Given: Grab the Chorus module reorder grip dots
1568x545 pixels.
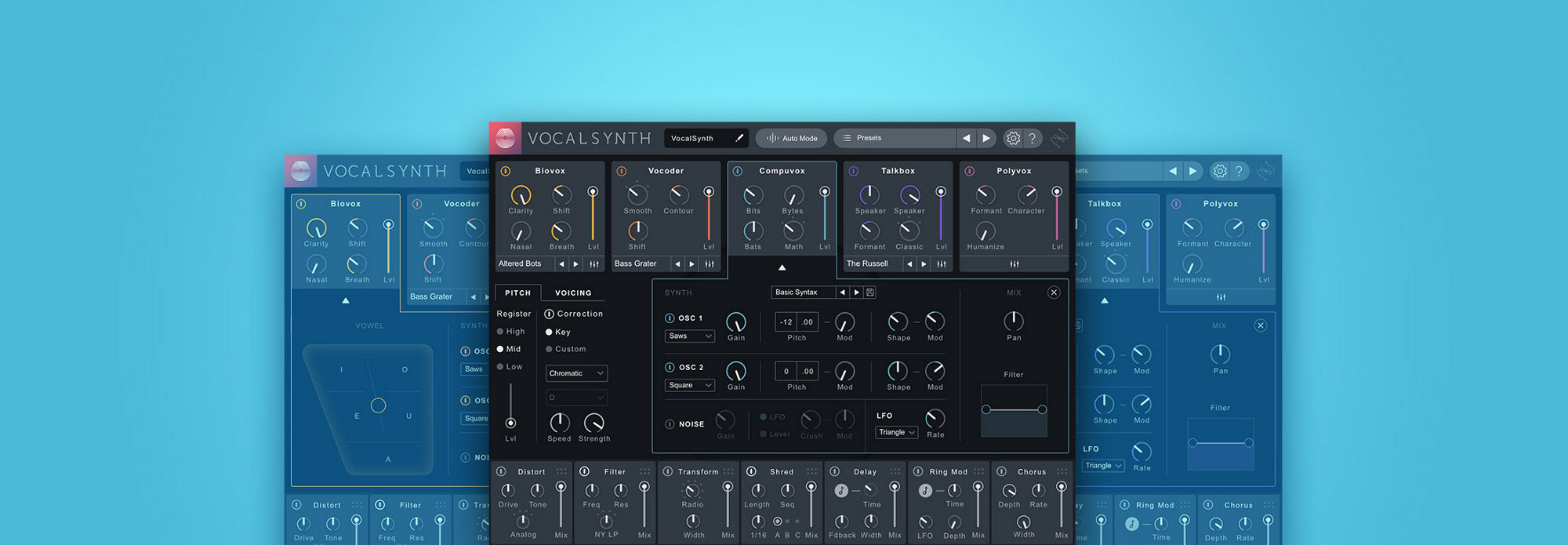Looking at the screenshot, I should (1062, 472).
